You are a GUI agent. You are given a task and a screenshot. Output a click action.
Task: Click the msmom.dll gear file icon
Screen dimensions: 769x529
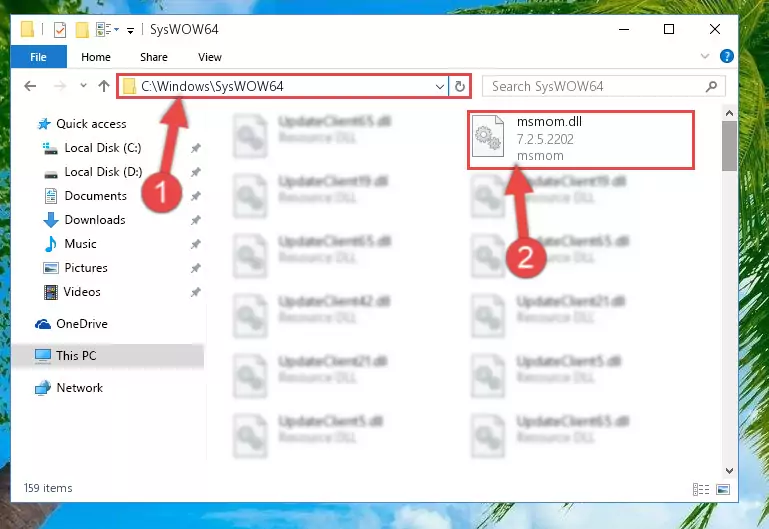[488, 136]
